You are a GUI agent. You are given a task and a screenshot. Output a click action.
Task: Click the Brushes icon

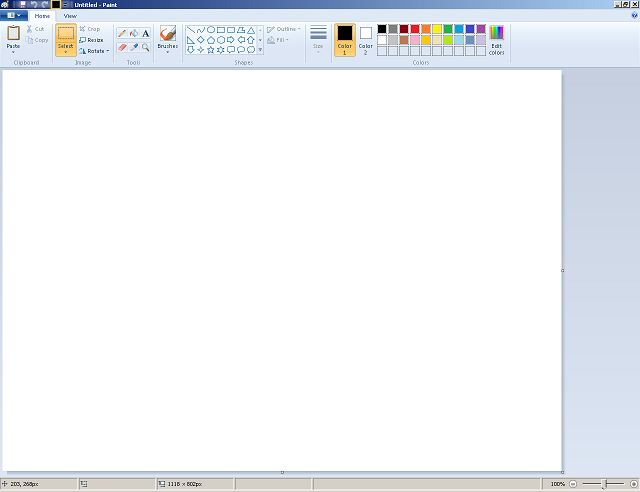[x=167, y=33]
